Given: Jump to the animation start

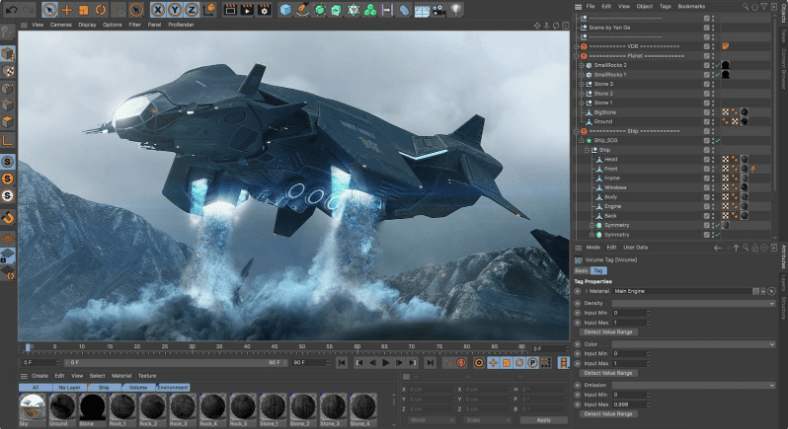Looking at the screenshot, I should coord(342,363).
